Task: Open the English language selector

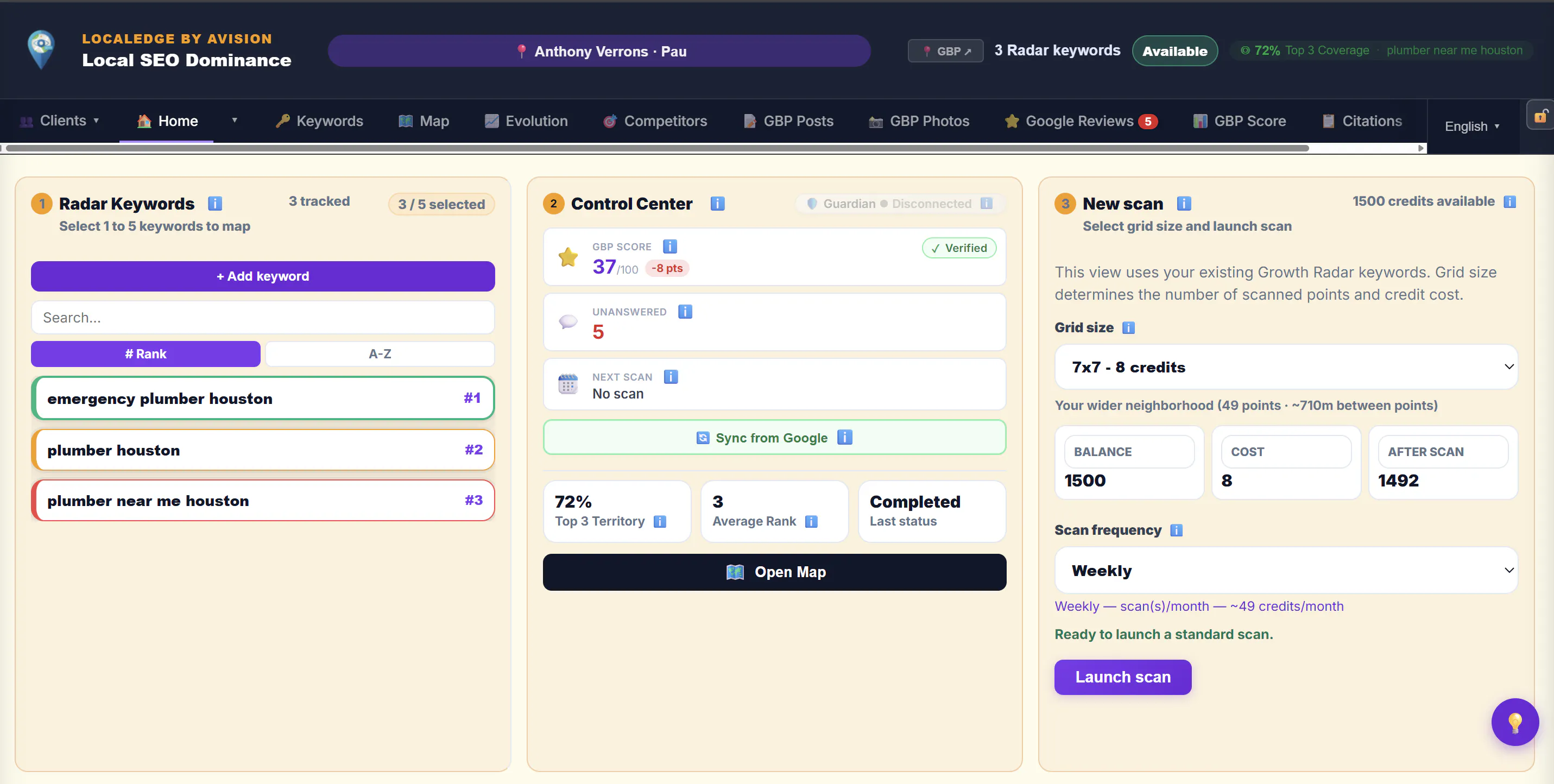Action: point(1472,126)
